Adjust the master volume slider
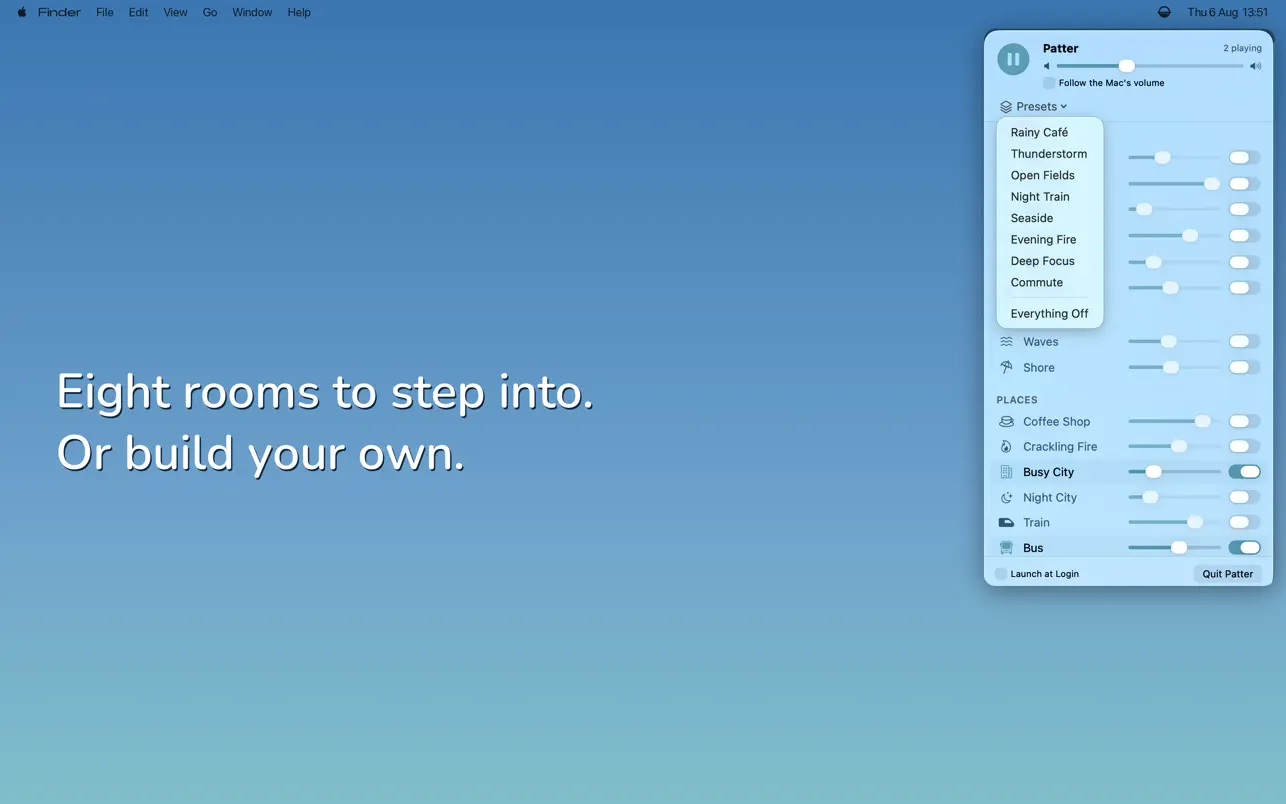This screenshot has height=804, width=1286. click(1150, 66)
